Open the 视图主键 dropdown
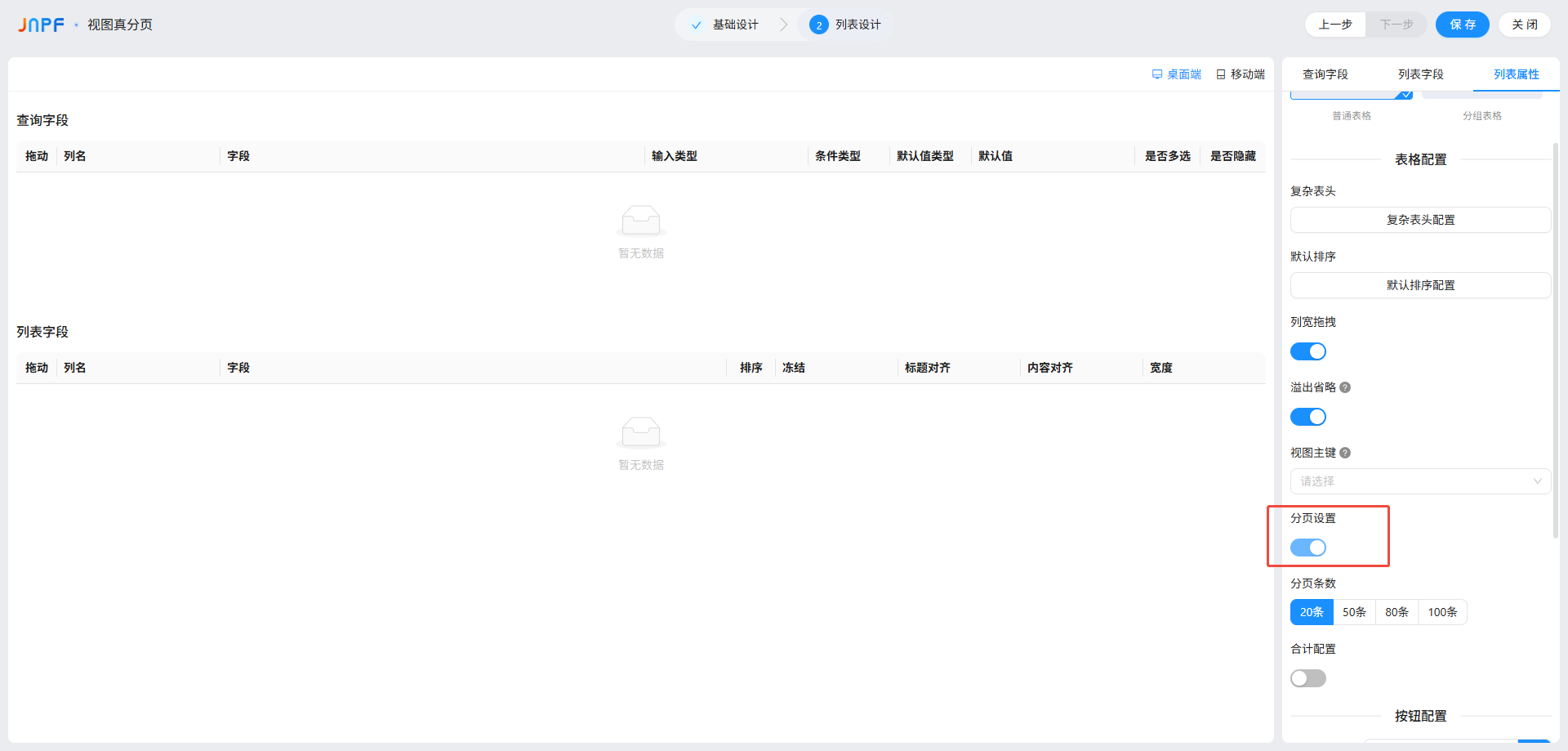 click(x=1419, y=481)
